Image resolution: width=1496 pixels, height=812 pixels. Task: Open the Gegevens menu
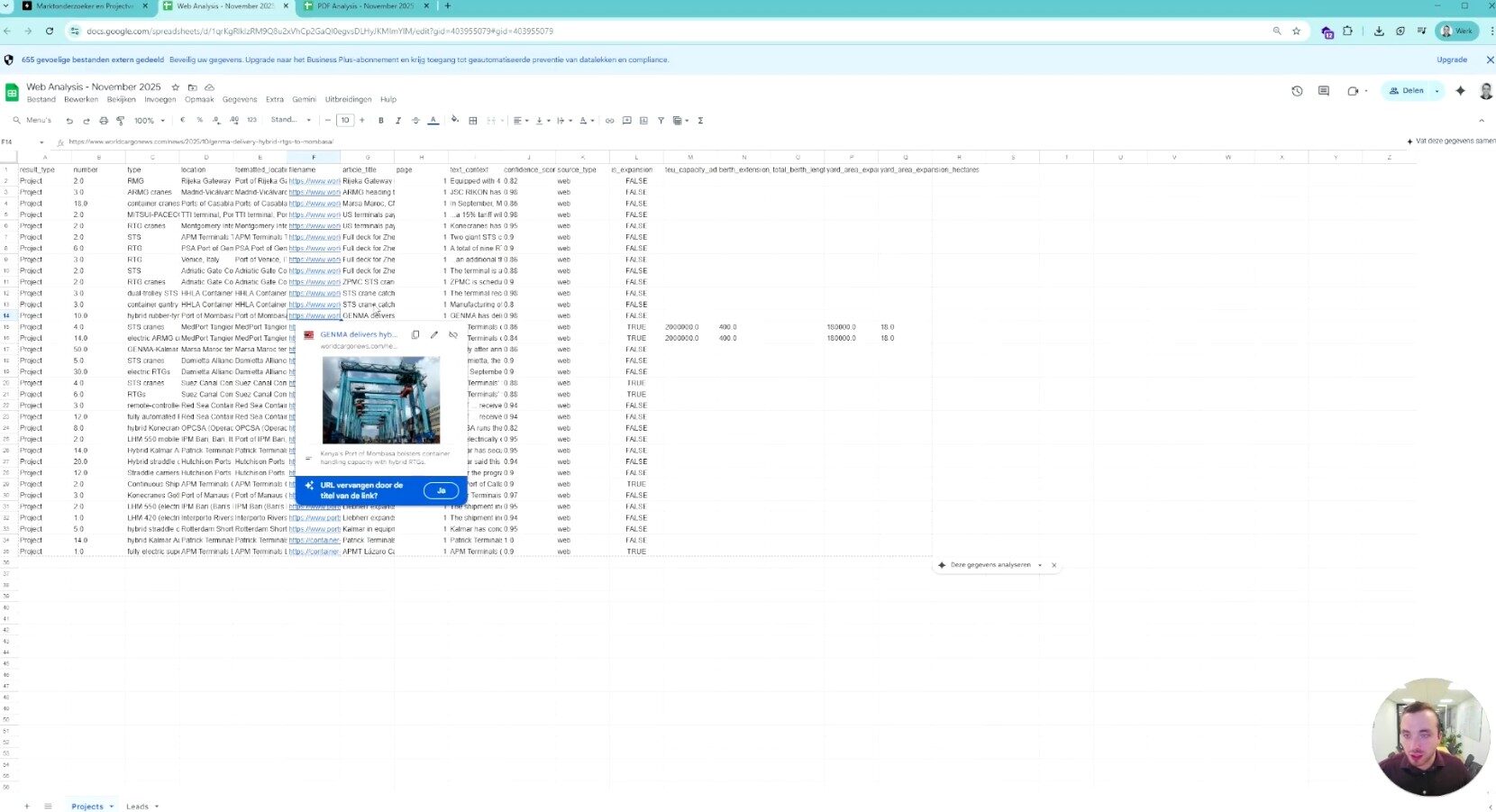(x=240, y=100)
